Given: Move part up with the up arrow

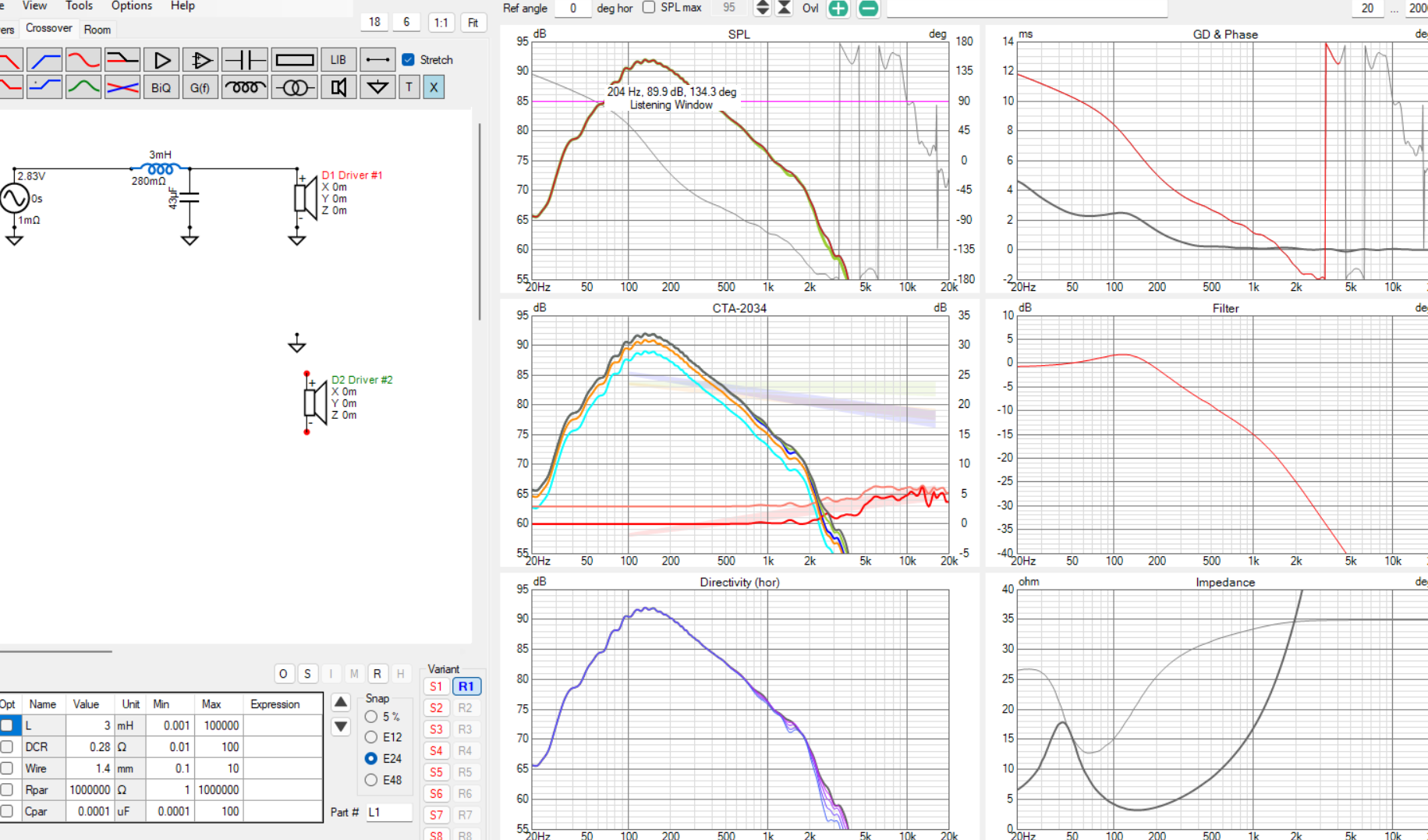Looking at the screenshot, I should point(341,703).
